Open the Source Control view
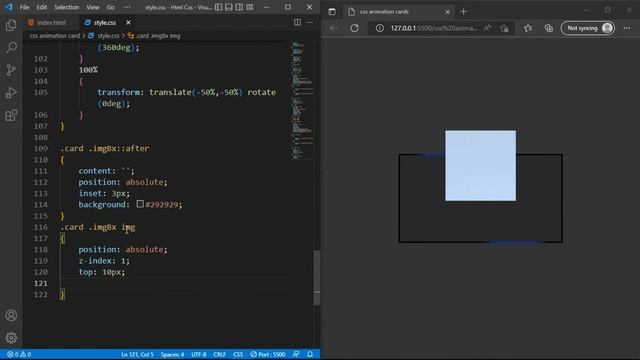This screenshot has height=360, width=640. click(x=11, y=70)
